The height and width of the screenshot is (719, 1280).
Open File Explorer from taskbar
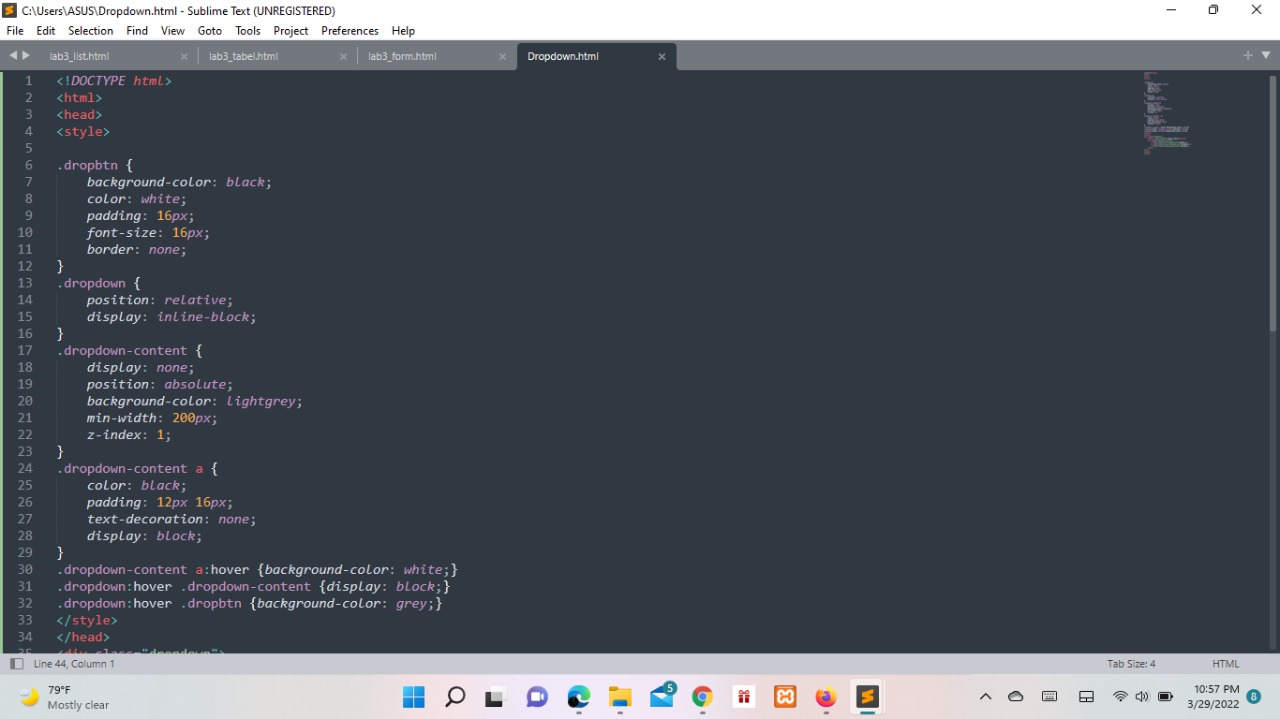(x=620, y=697)
